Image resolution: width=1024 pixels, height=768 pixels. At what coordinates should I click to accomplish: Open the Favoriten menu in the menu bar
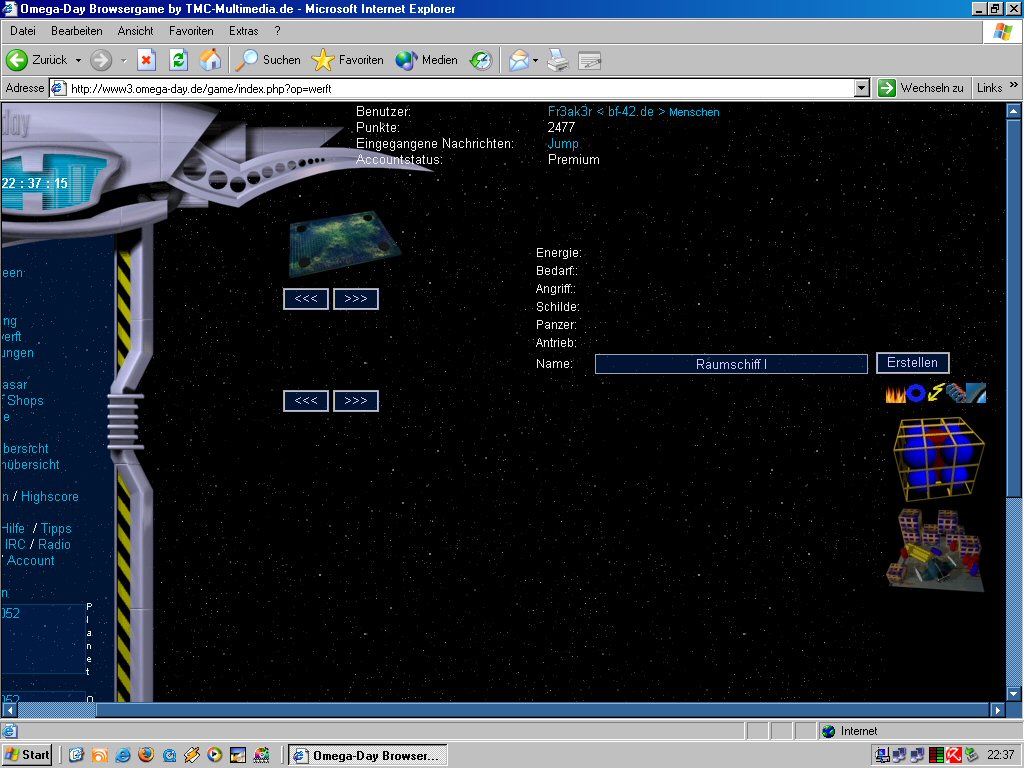pos(191,31)
